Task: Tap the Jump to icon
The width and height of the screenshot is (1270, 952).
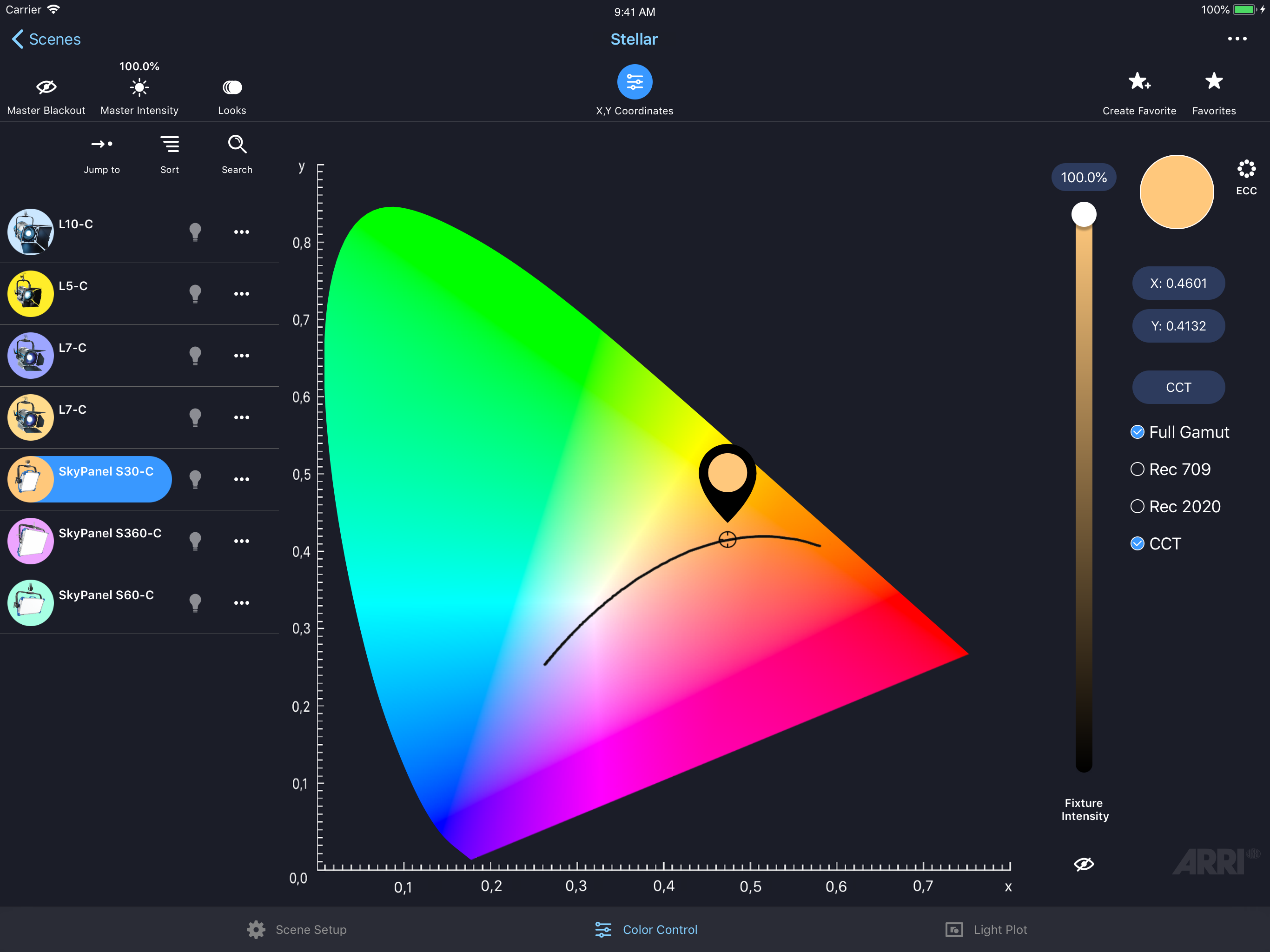Action: click(102, 144)
